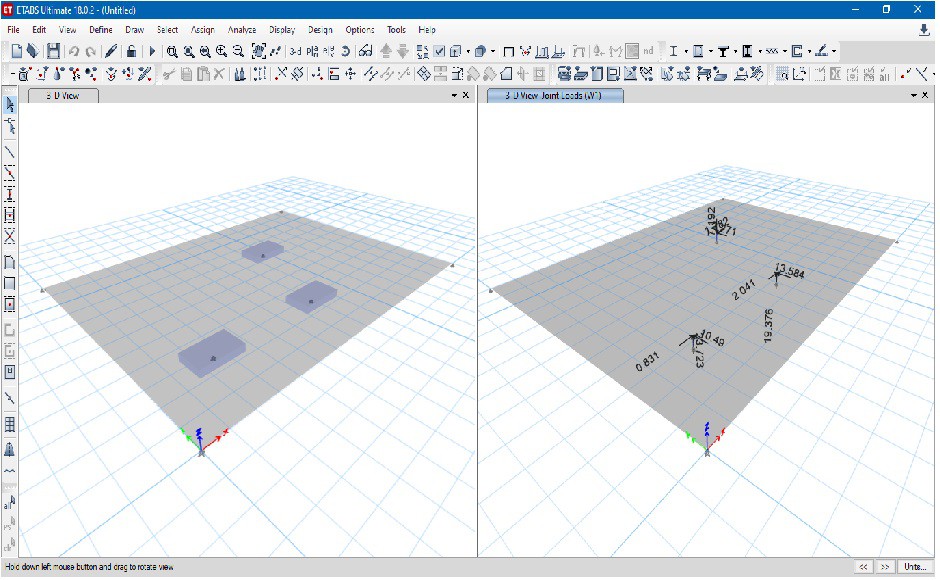Expand the frame section I-beam dropdown arrow
Viewport: 940px width, 580px height.
click(x=685, y=51)
